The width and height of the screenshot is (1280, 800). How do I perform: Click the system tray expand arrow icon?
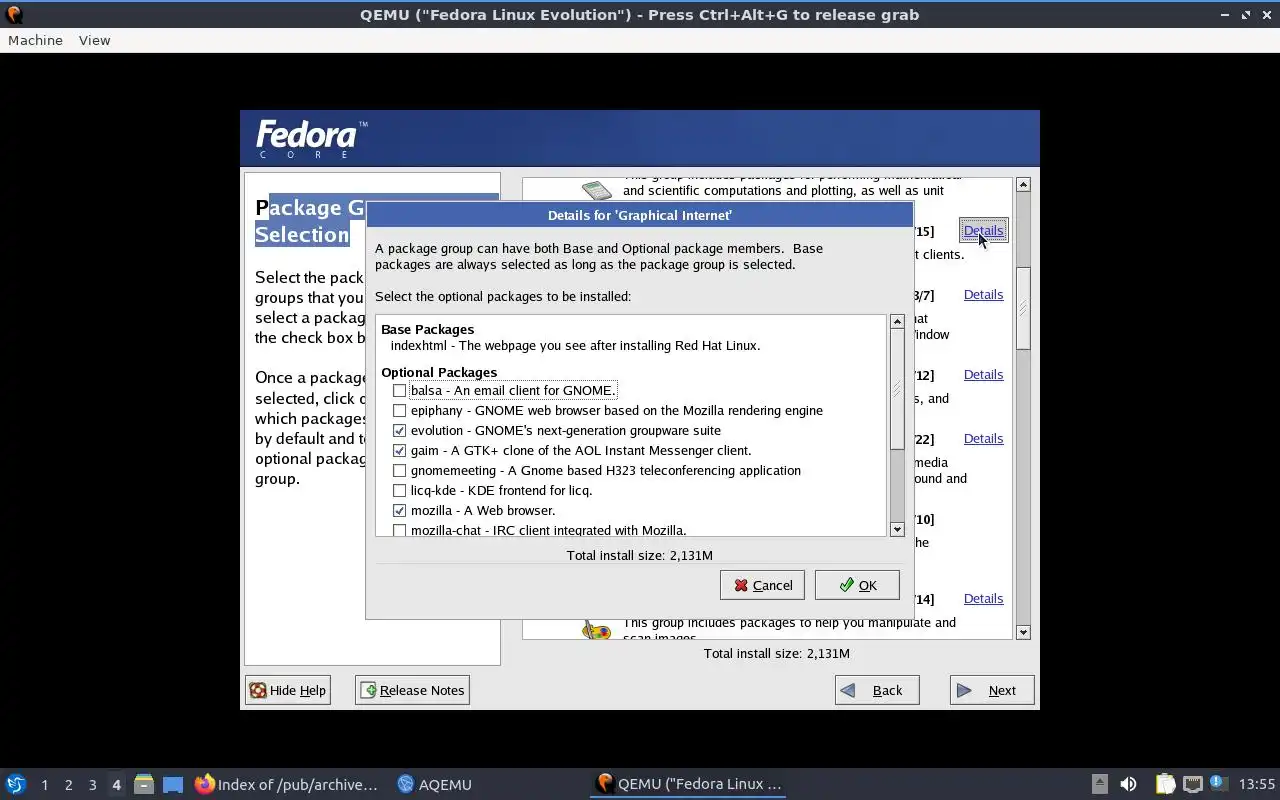1099,784
